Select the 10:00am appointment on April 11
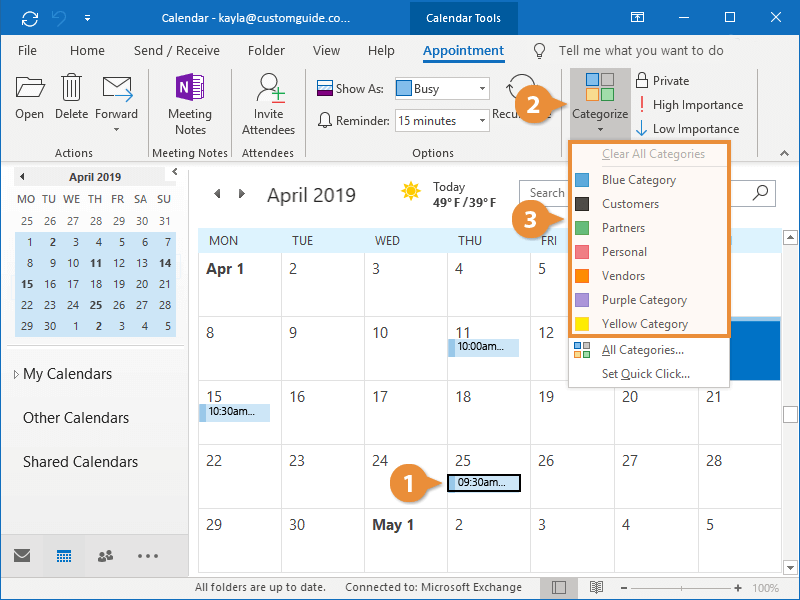The width and height of the screenshot is (800, 600). pyautogui.click(x=483, y=347)
